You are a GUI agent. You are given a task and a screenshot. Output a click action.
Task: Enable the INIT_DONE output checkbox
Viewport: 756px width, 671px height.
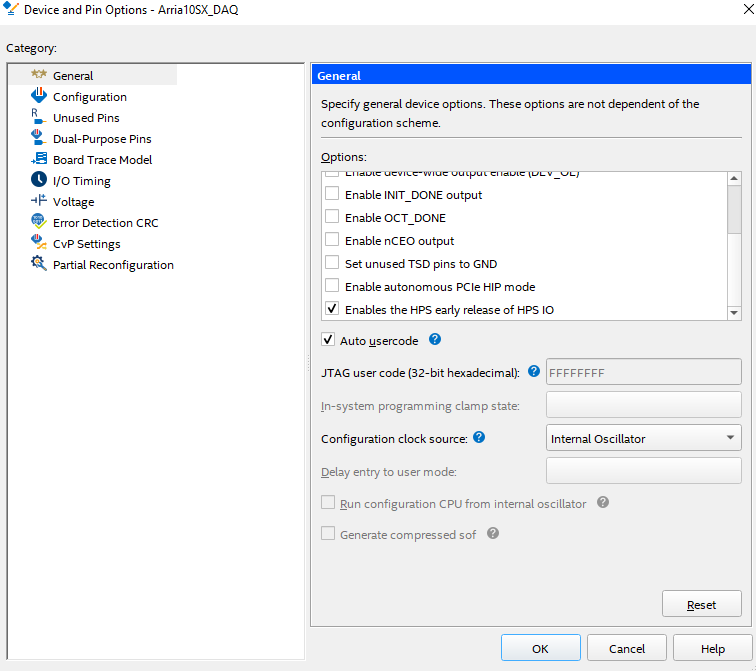(332, 195)
